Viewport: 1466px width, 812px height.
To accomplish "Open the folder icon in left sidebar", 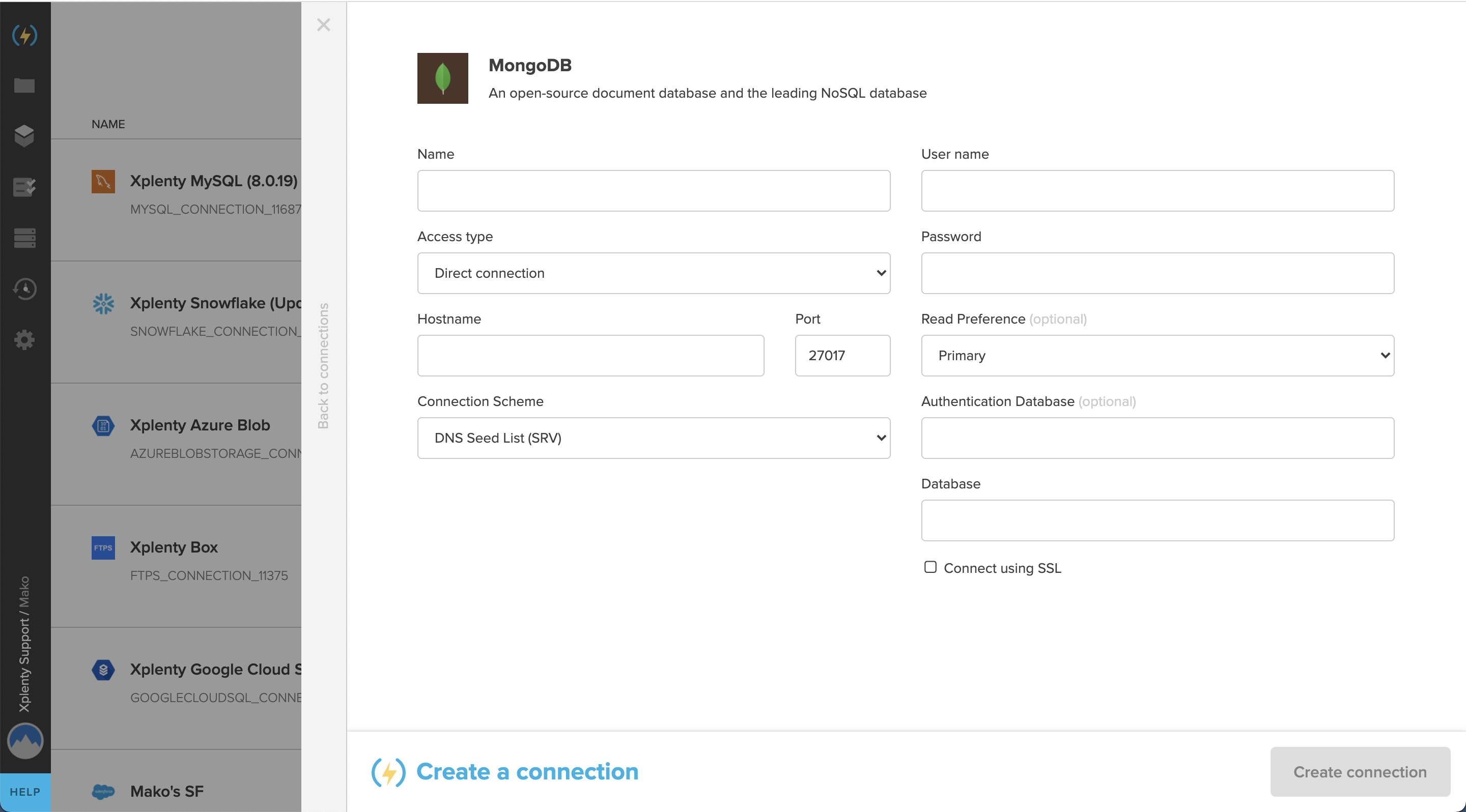I will [x=24, y=86].
